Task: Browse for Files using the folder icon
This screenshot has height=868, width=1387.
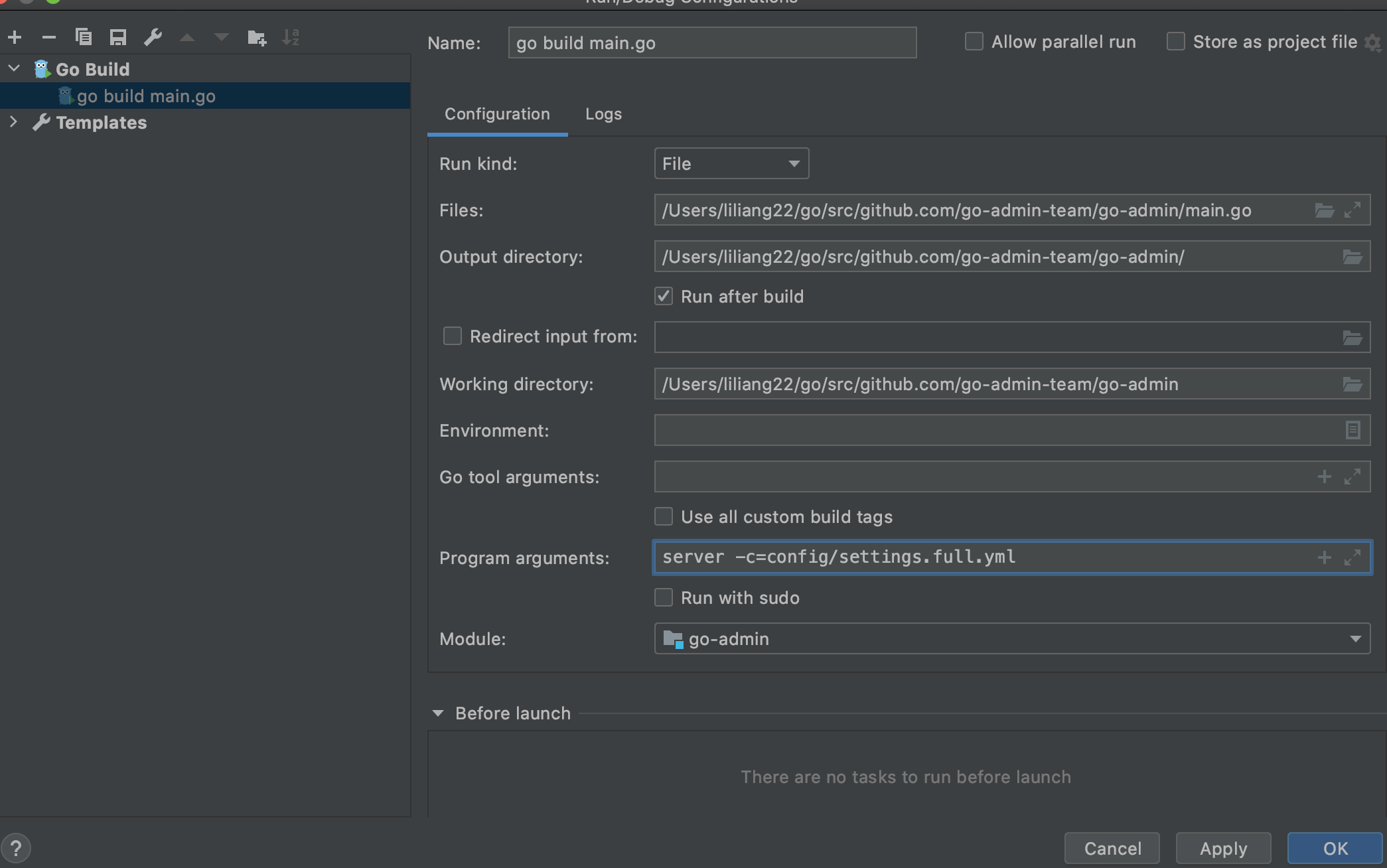Action: [1324, 210]
